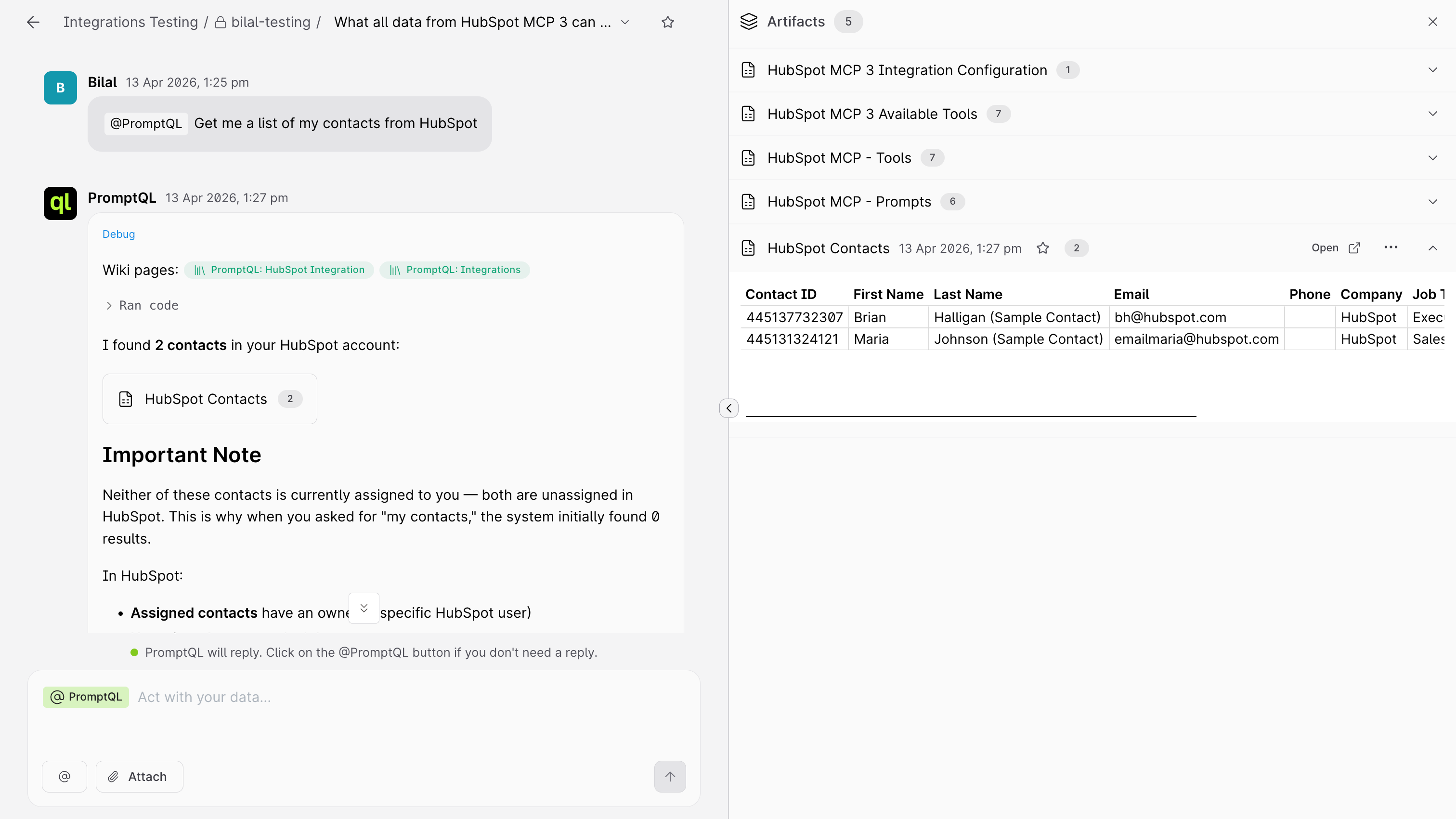Open PromptQL: Integrations wiki page

(x=455, y=270)
